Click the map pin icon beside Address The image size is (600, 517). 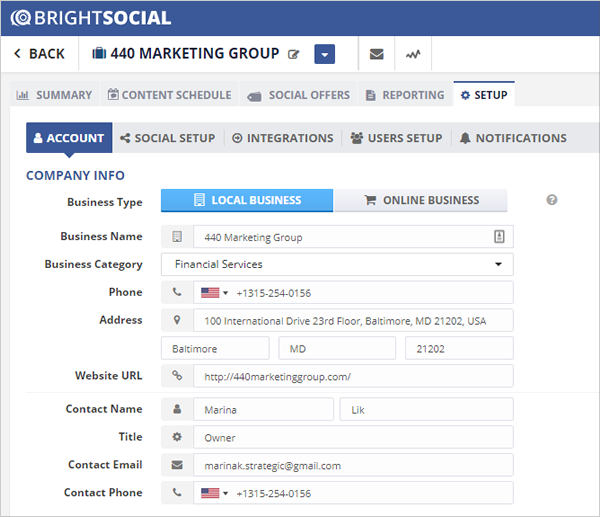tap(177, 321)
